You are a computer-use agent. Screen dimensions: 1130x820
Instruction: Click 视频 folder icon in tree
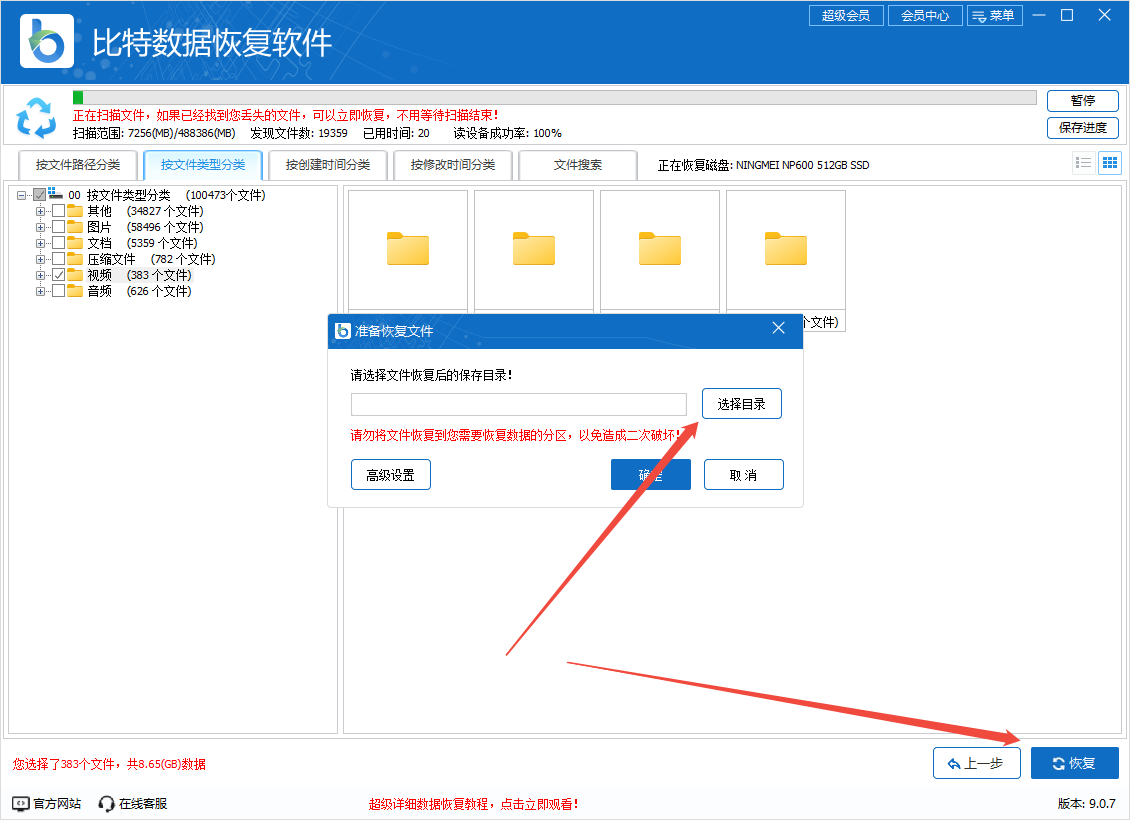click(75, 275)
